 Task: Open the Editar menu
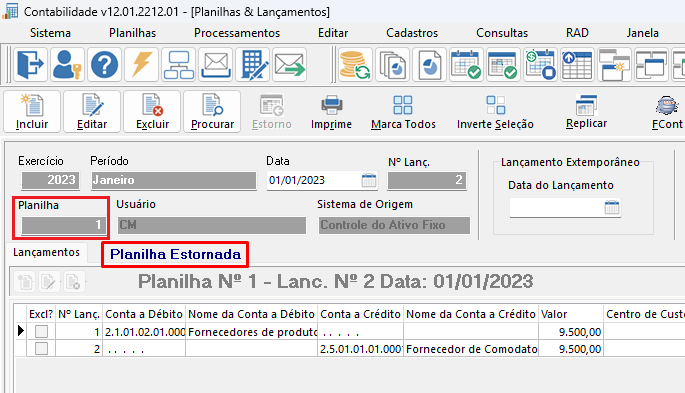pyautogui.click(x=333, y=33)
